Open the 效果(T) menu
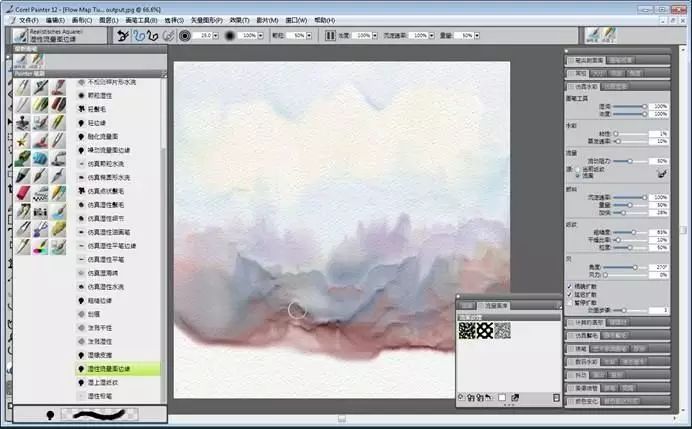692x429 pixels. [x=239, y=20]
